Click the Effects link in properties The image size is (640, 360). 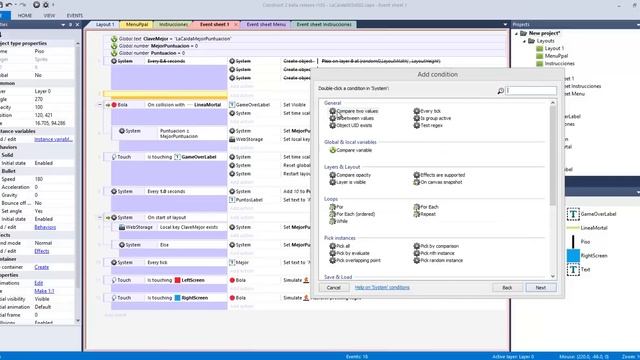(x=42, y=251)
